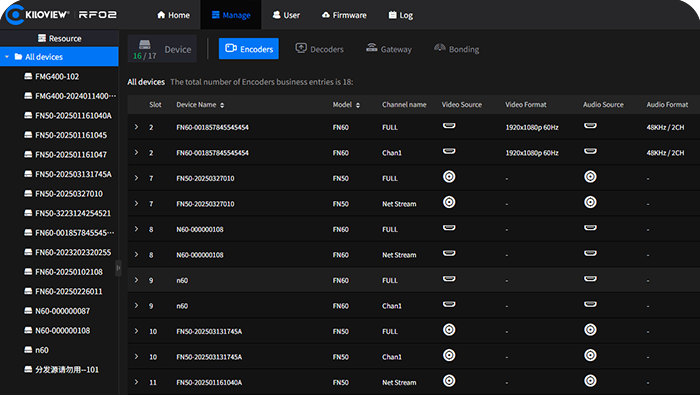Click the Device count card icon

[145, 44]
